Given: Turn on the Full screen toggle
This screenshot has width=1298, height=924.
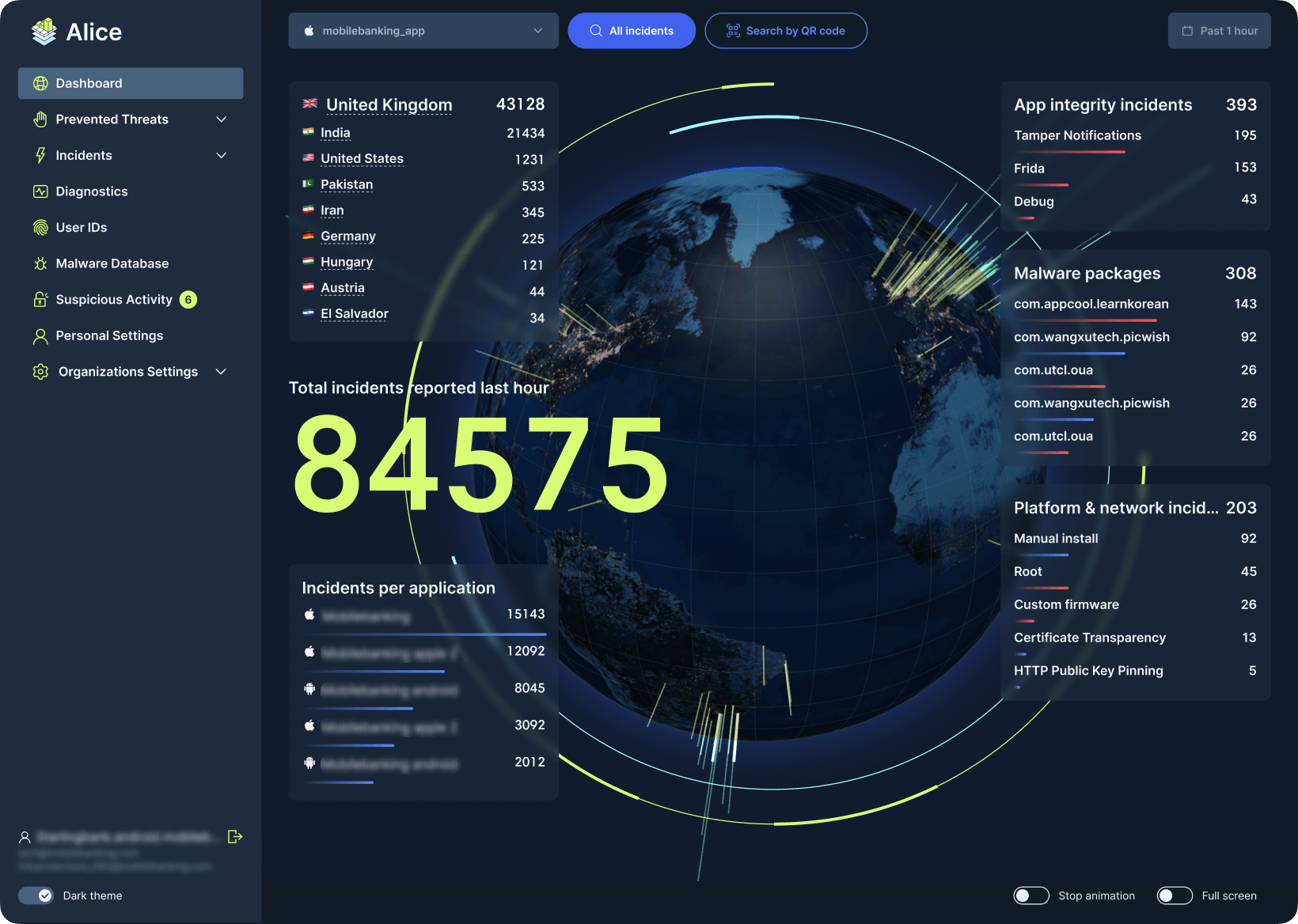Looking at the screenshot, I should (x=1174, y=896).
